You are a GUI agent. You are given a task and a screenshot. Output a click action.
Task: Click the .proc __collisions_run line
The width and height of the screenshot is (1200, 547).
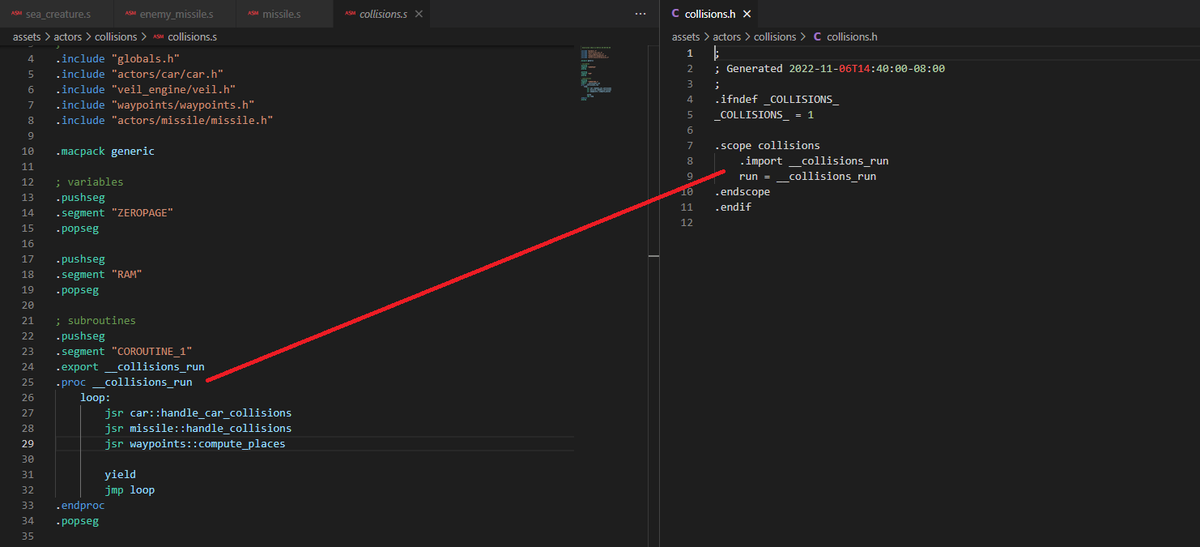click(x=124, y=382)
